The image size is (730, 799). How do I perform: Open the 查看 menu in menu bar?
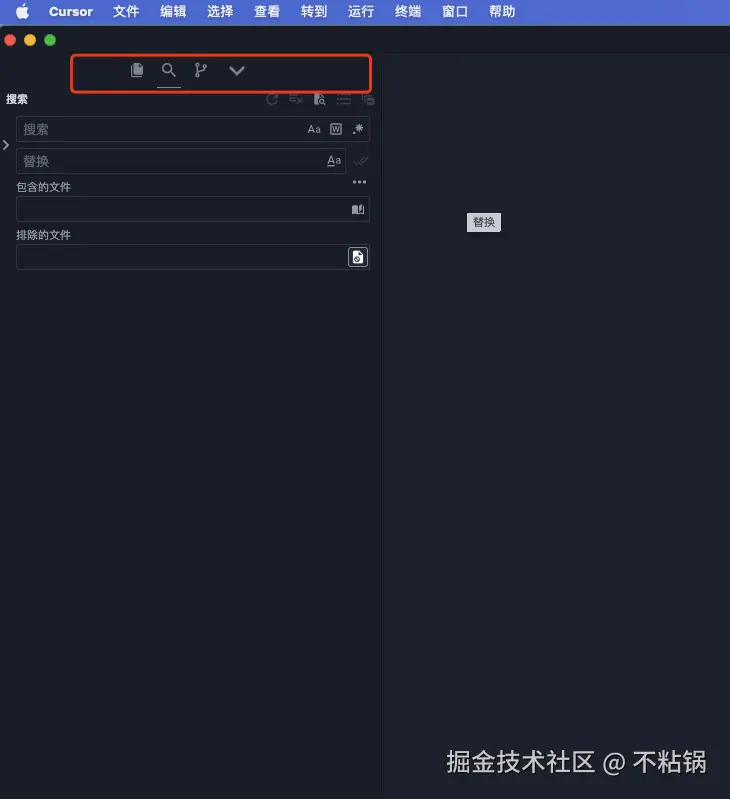pyautogui.click(x=267, y=12)
